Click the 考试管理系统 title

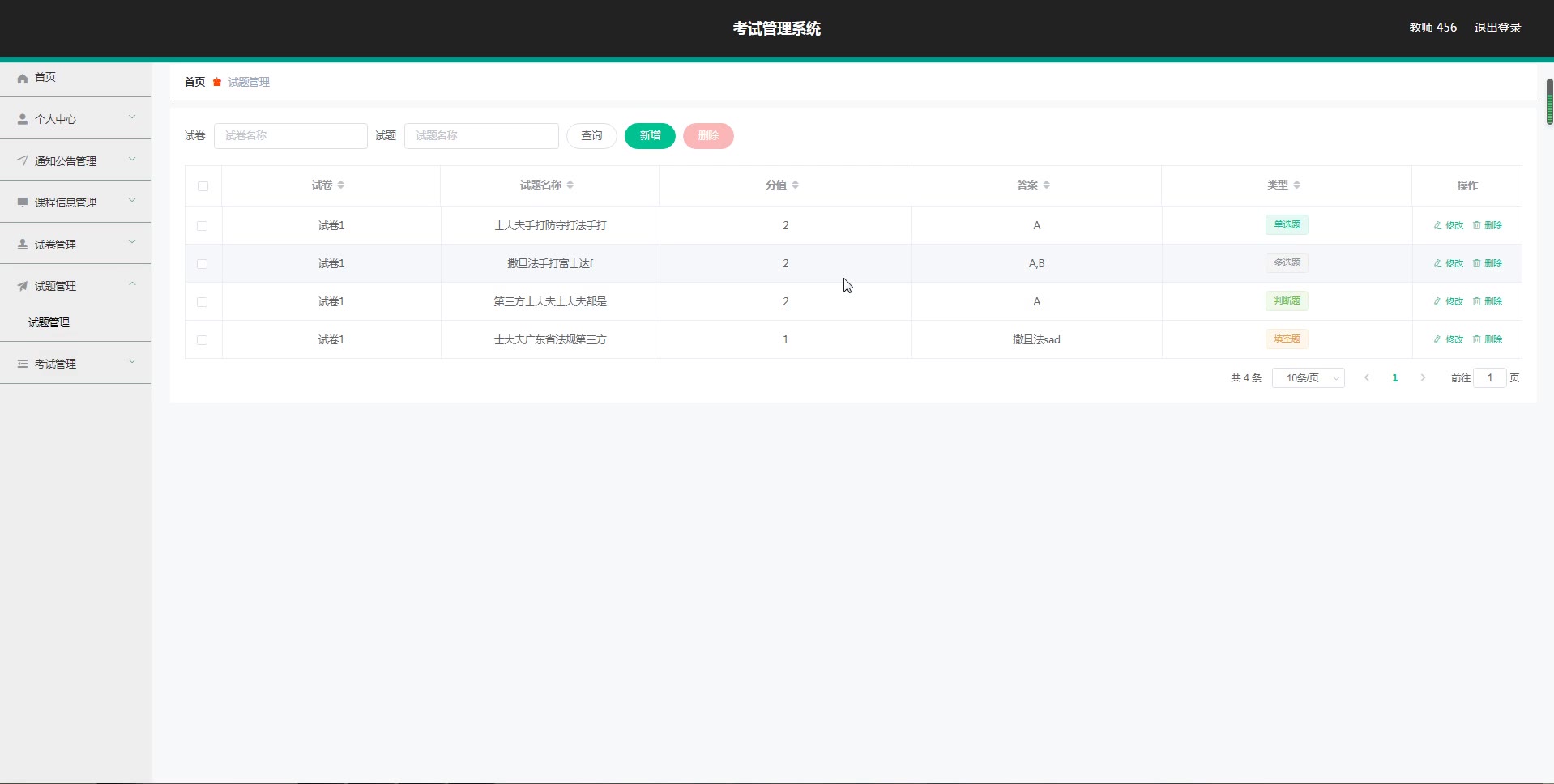[x=777, y=28]
